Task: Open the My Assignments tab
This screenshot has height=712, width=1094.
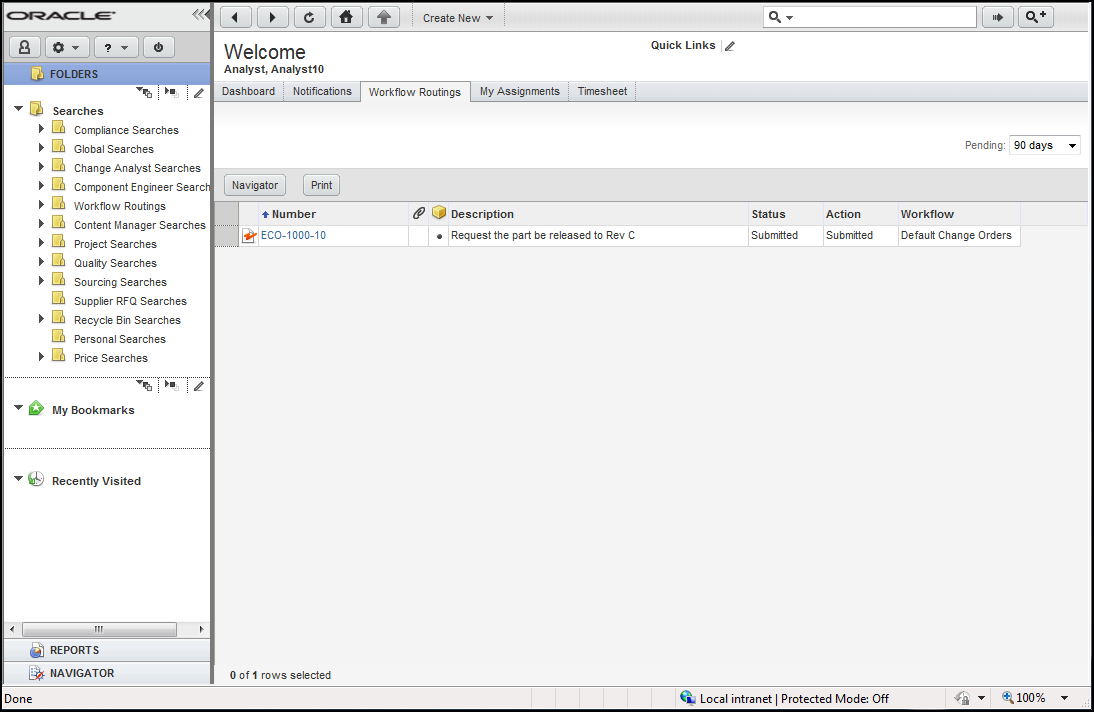Action: 519,91
